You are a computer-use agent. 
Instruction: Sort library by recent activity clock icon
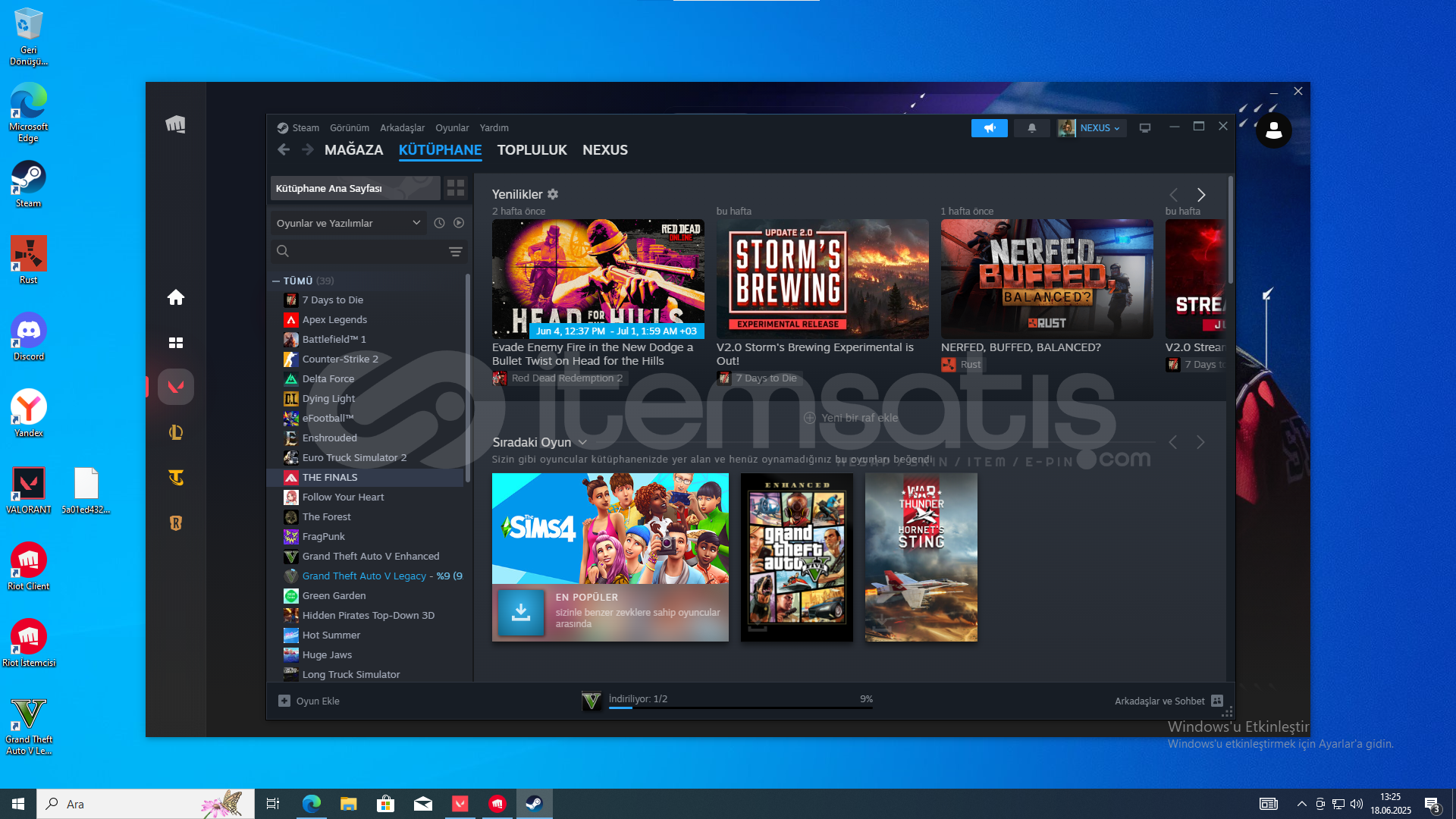(439, 223)
